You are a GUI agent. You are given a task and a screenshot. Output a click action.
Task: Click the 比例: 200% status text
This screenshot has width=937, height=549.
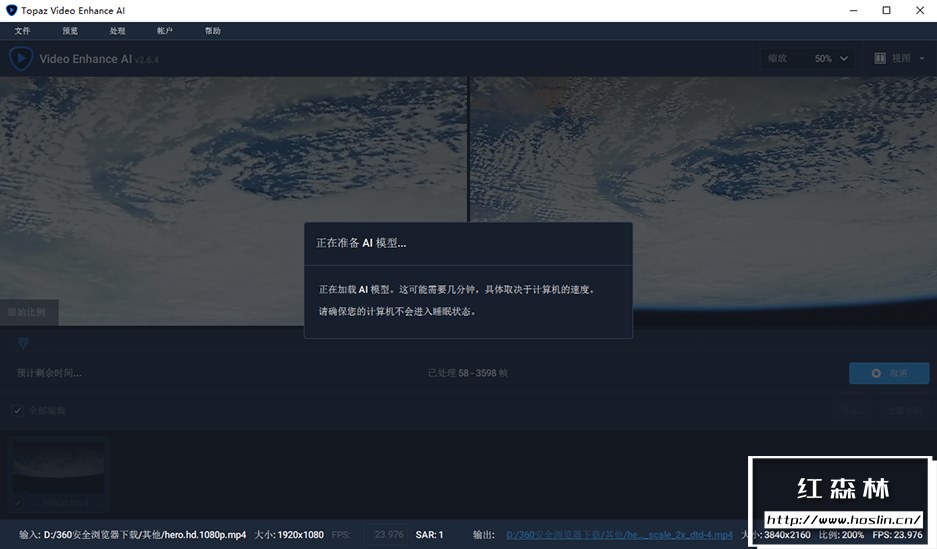coord(841,535)
